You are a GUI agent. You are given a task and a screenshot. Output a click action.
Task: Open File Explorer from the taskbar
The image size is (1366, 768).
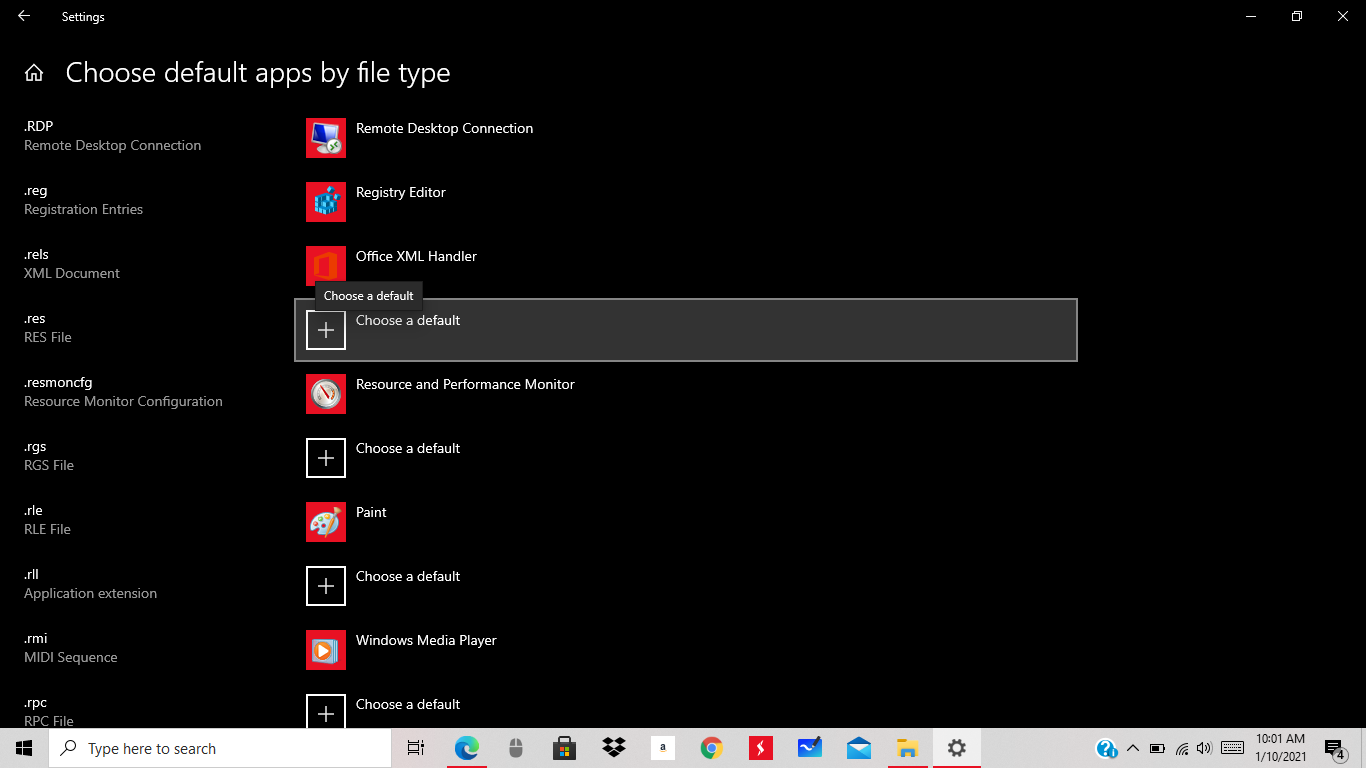pos(908,748)
